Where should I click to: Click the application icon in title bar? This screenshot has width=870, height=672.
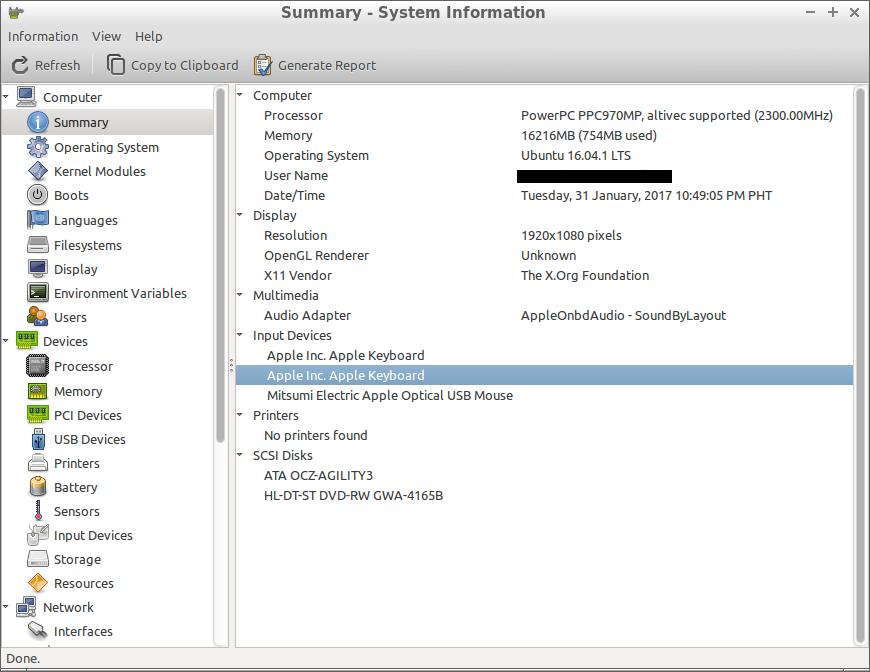[x=17, y=12]
